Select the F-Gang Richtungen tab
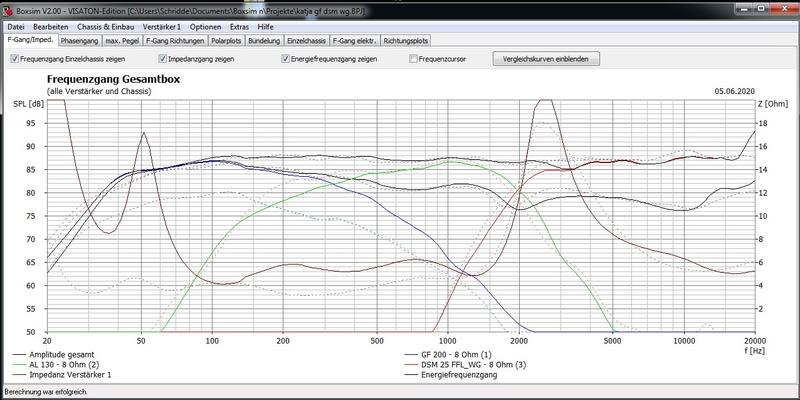Viewport: 800px width, 400px height. 175,41
